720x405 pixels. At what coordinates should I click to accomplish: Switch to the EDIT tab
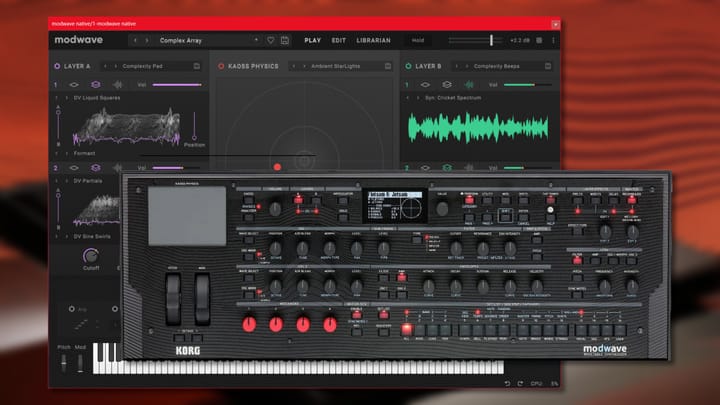(339, 40)
